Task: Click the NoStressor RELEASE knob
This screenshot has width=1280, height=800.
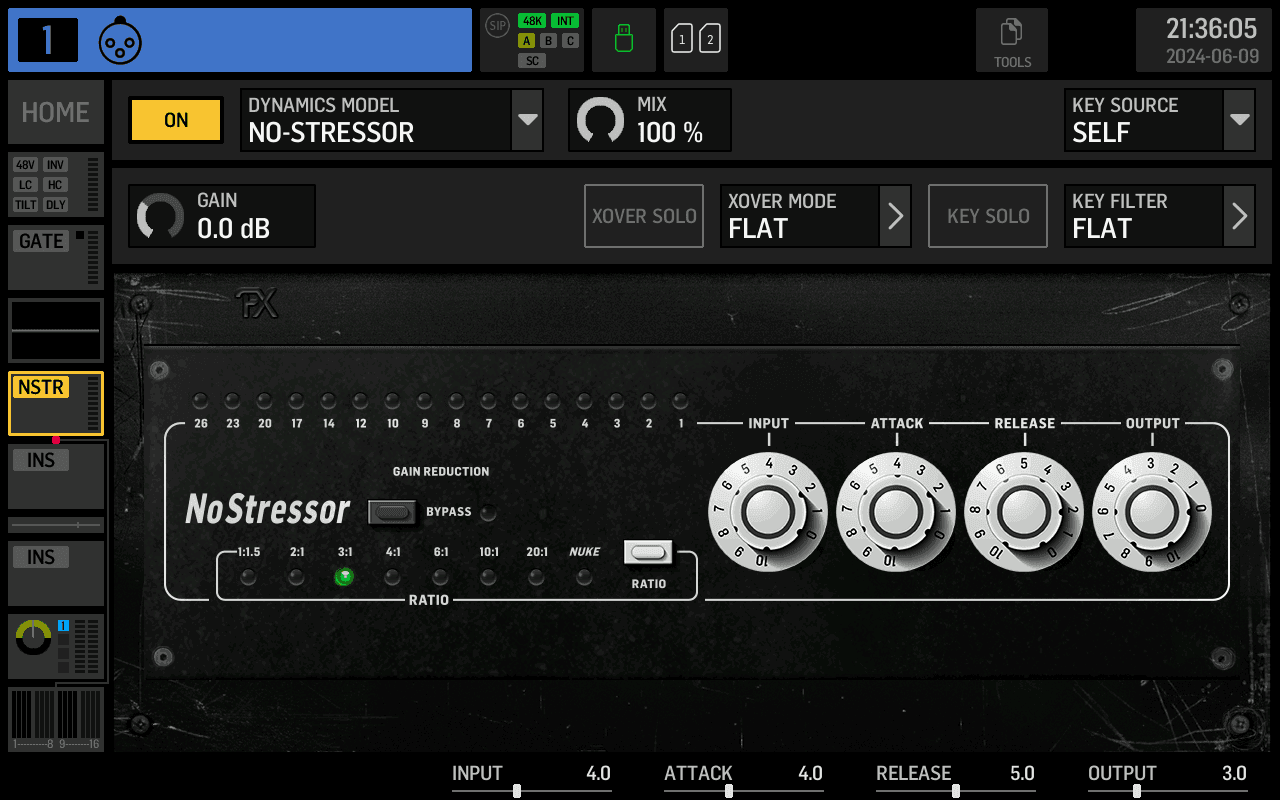Action: [x=1024, y=512]
